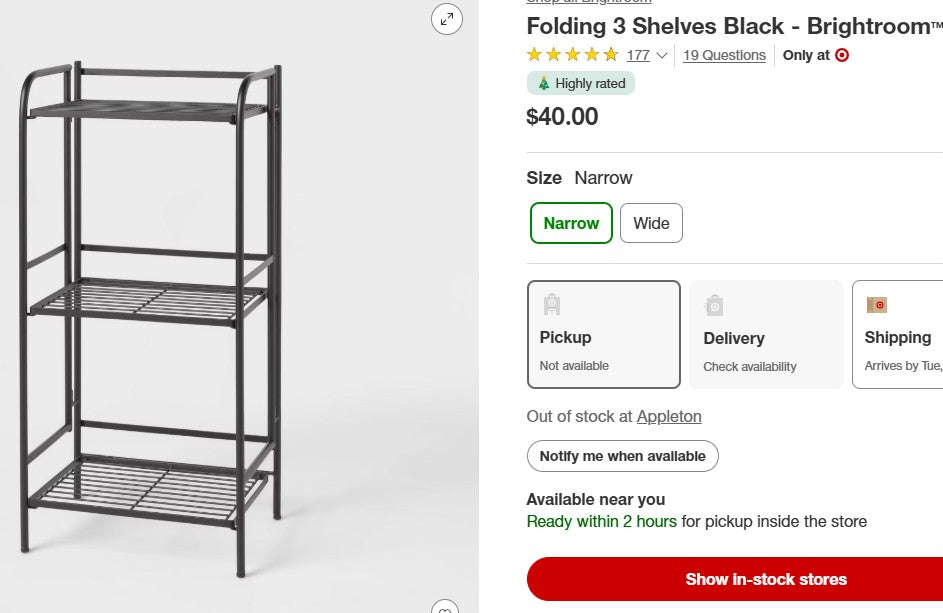Image resolution: width=943 pixels, height=613 pixels.
Task: Switch to the Delivery tab
Action: pos(766,334)
